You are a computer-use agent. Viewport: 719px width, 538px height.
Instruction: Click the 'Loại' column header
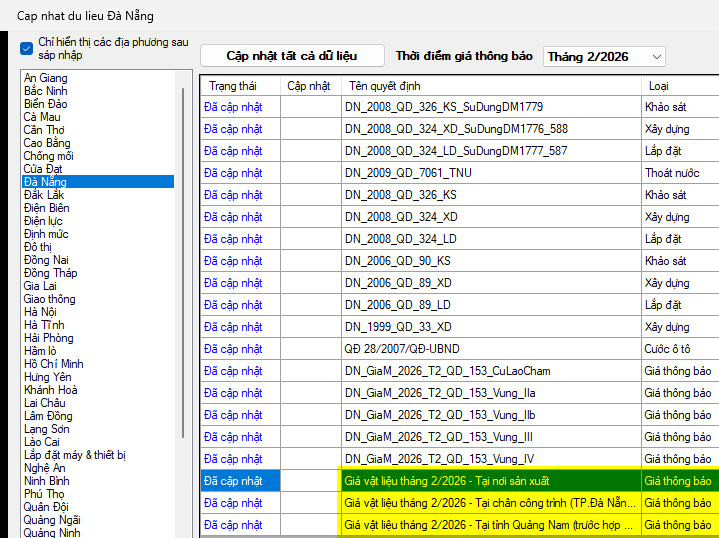click(x=659, y=86)
